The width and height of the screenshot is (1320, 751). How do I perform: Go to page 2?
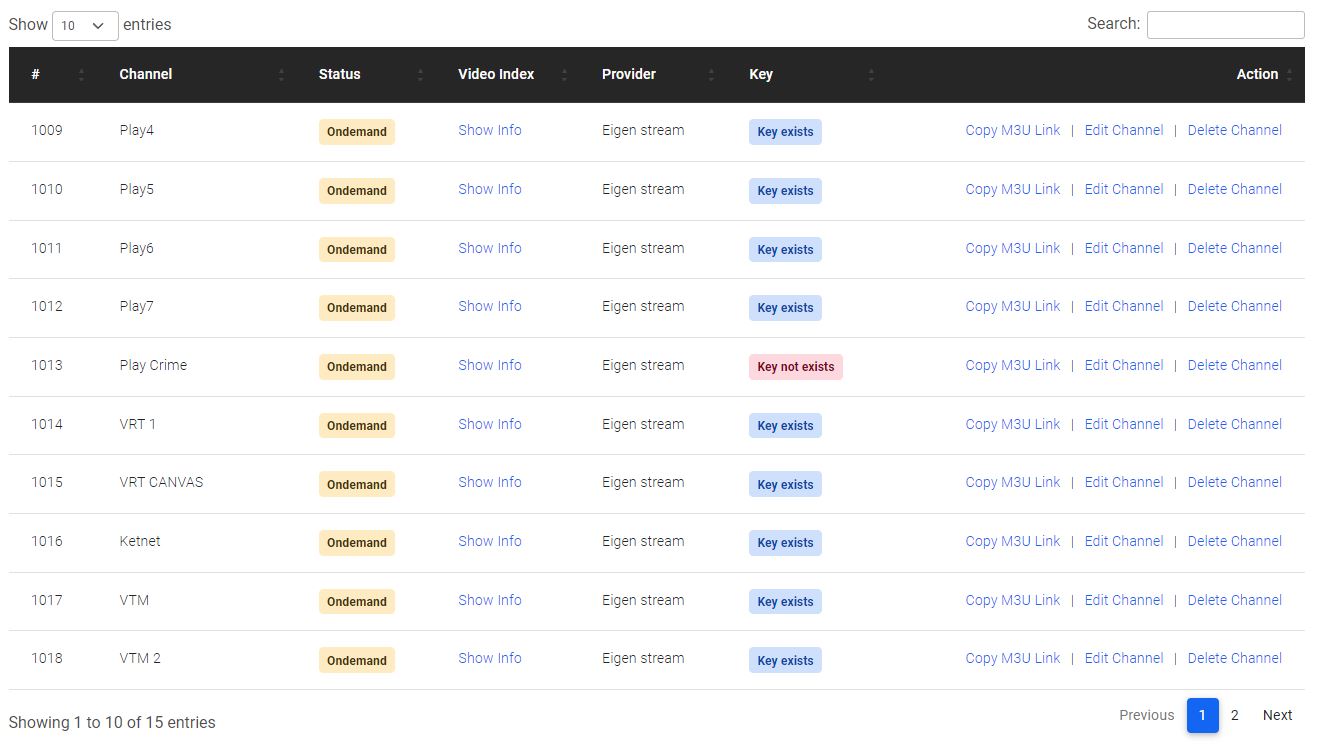1234,715
